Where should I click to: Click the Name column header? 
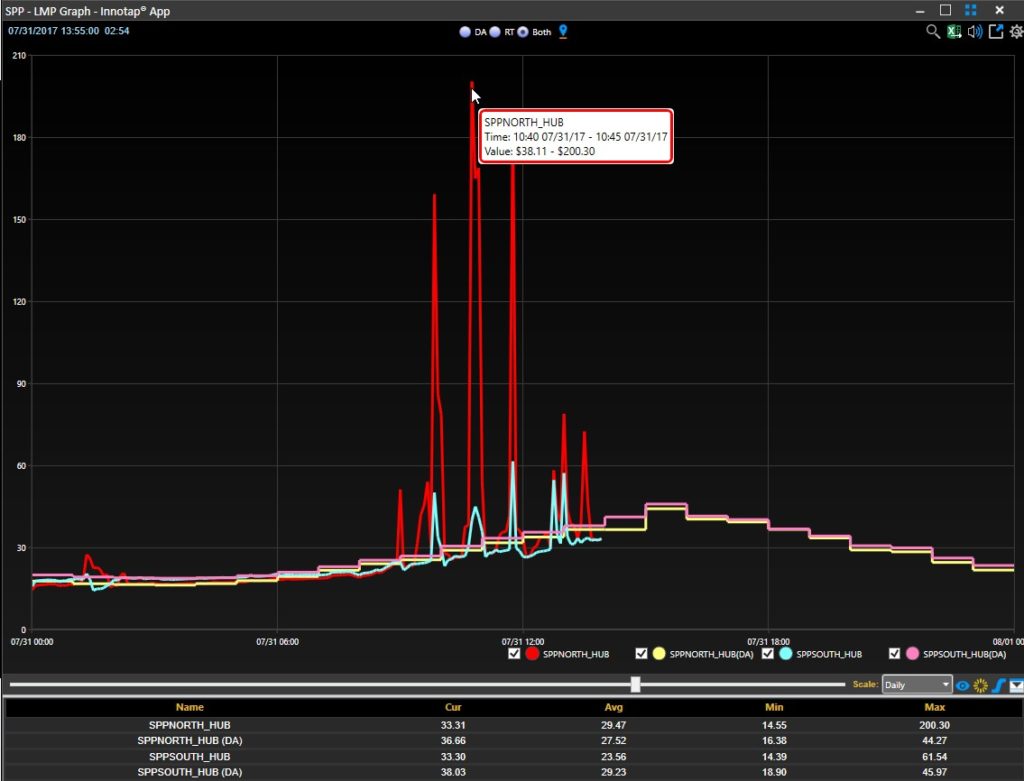click(189, 707)
